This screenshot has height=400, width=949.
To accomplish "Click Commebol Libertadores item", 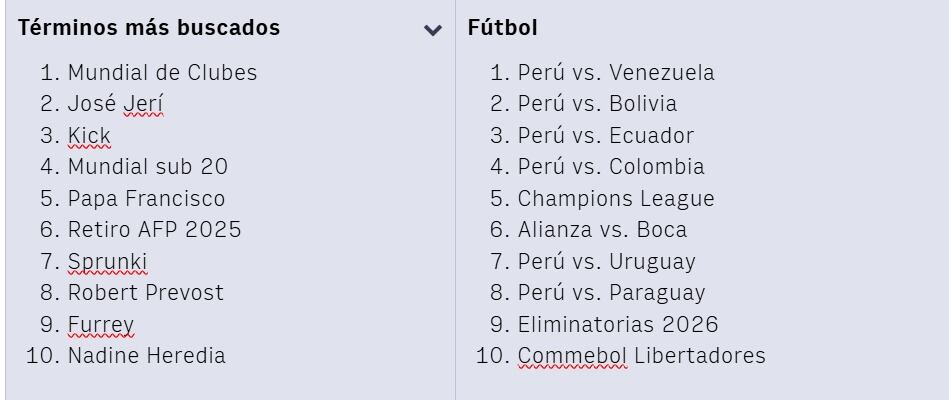I will [x=641, y=356].
